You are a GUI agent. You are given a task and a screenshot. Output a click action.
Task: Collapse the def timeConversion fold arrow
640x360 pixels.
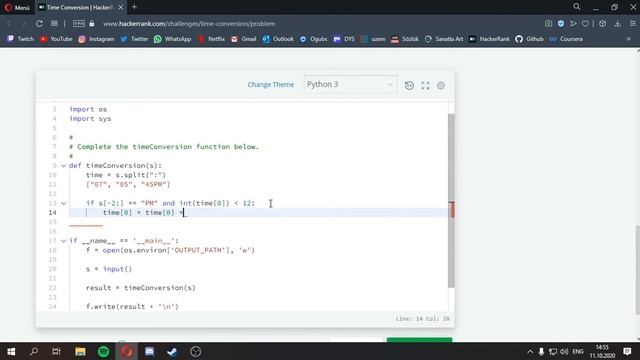tap(64, 166)
